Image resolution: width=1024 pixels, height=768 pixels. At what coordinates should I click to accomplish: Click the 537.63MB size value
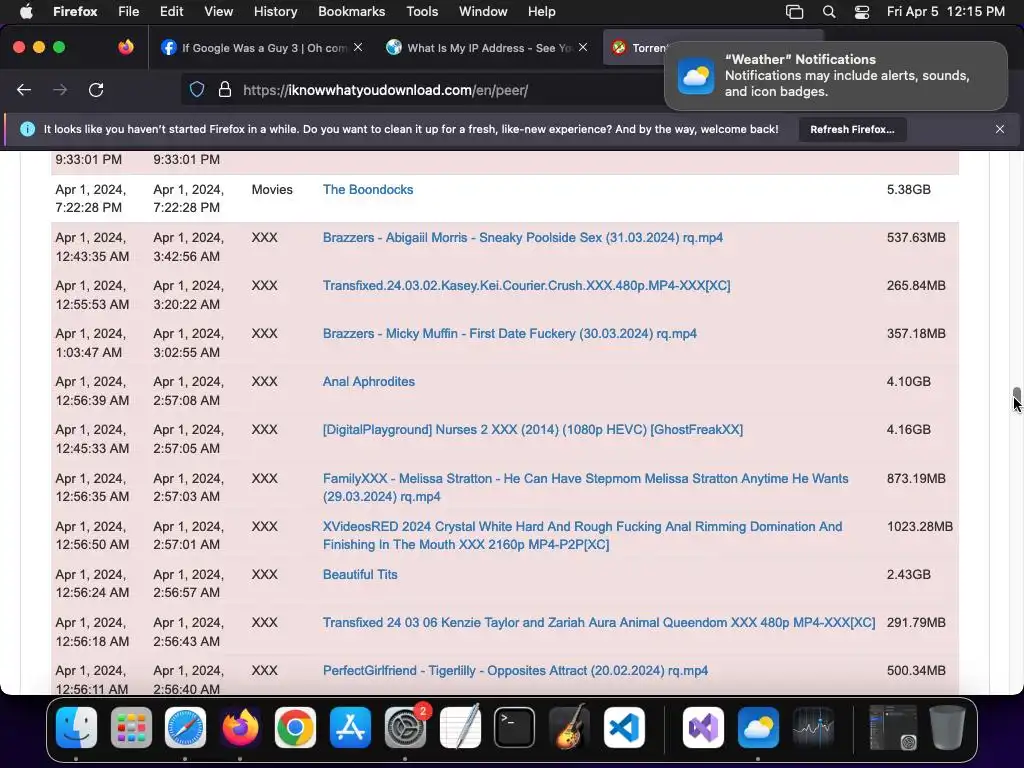point(916,238)
